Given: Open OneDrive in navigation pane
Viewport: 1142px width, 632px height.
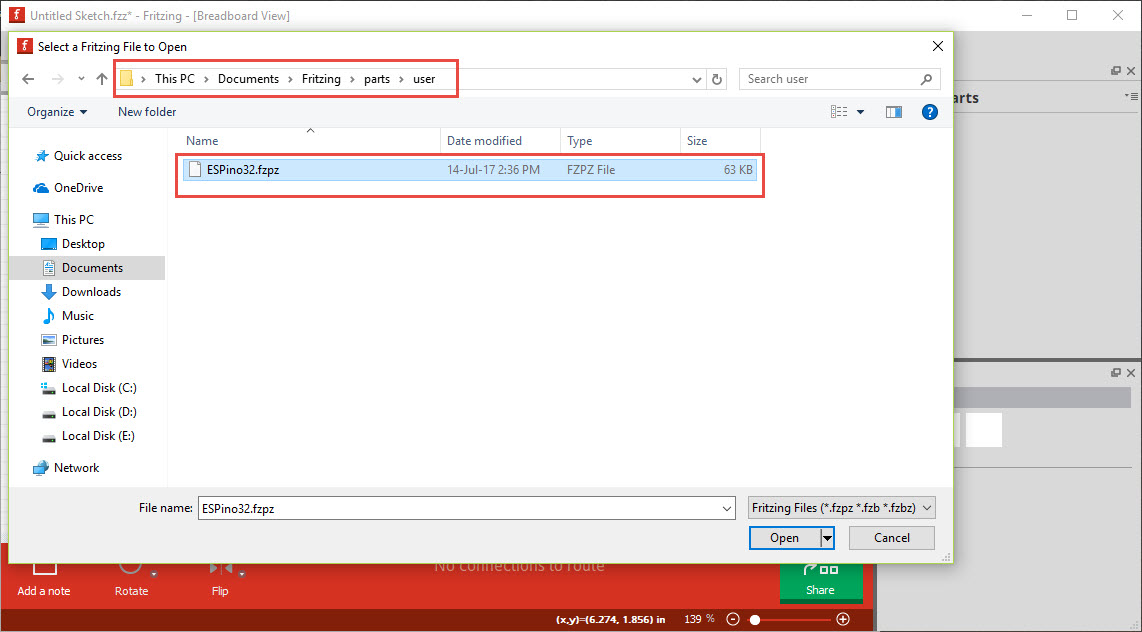Looking at the screenshot, I should click(68, 188).
